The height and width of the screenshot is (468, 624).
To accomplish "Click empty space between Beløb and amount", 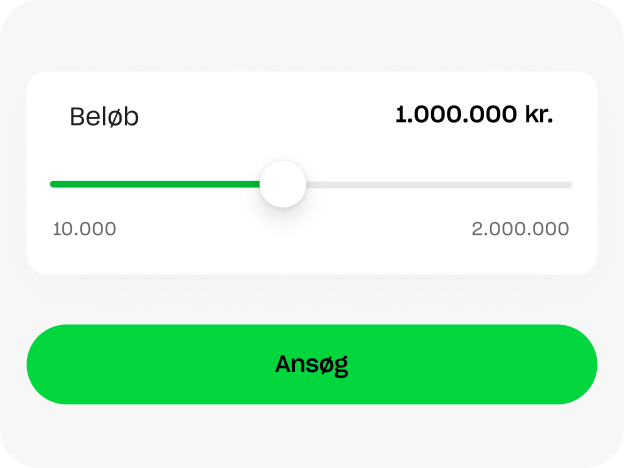I will pos(267,115).
